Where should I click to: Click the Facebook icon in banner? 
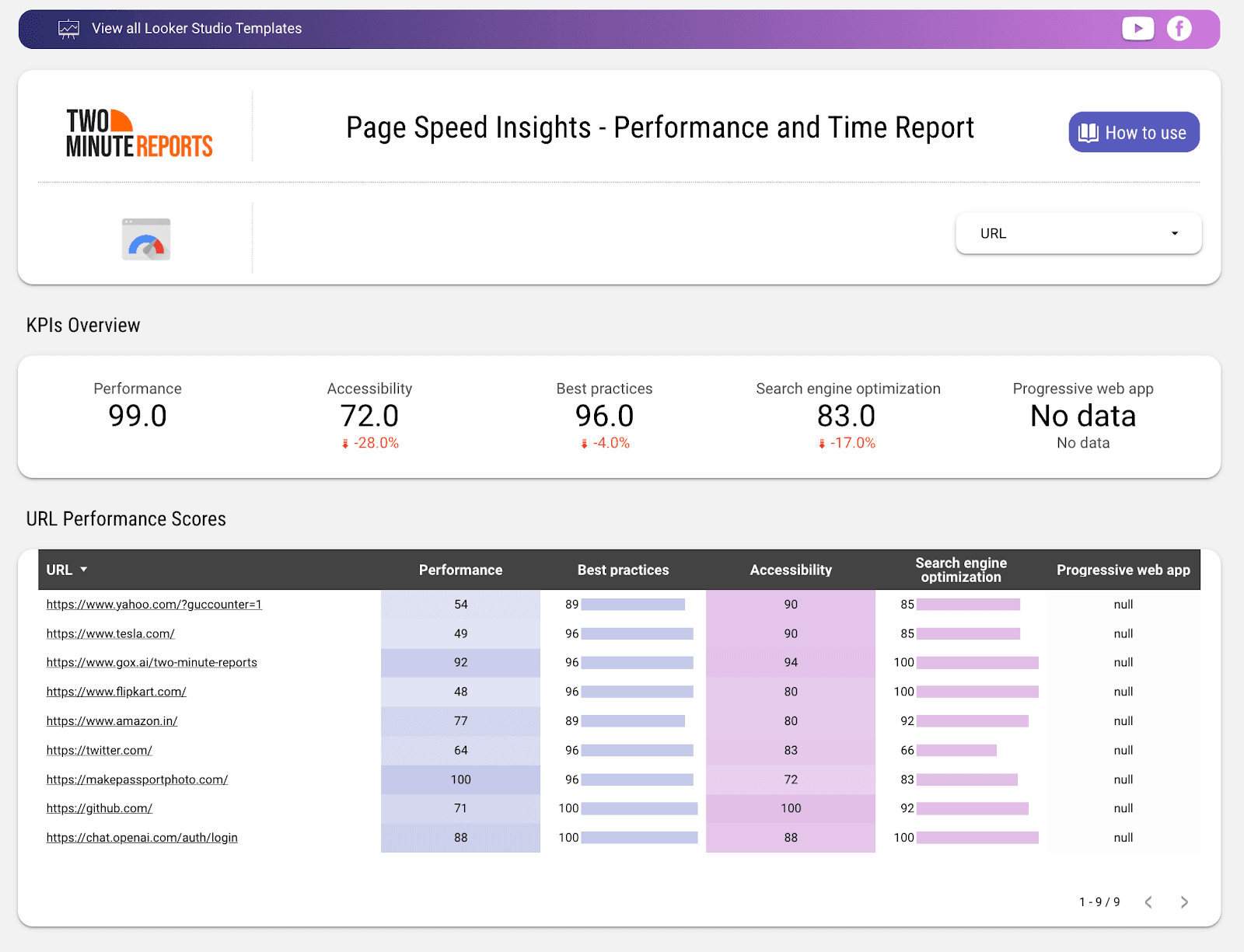pyautogui.click(x=1179, y=29)
